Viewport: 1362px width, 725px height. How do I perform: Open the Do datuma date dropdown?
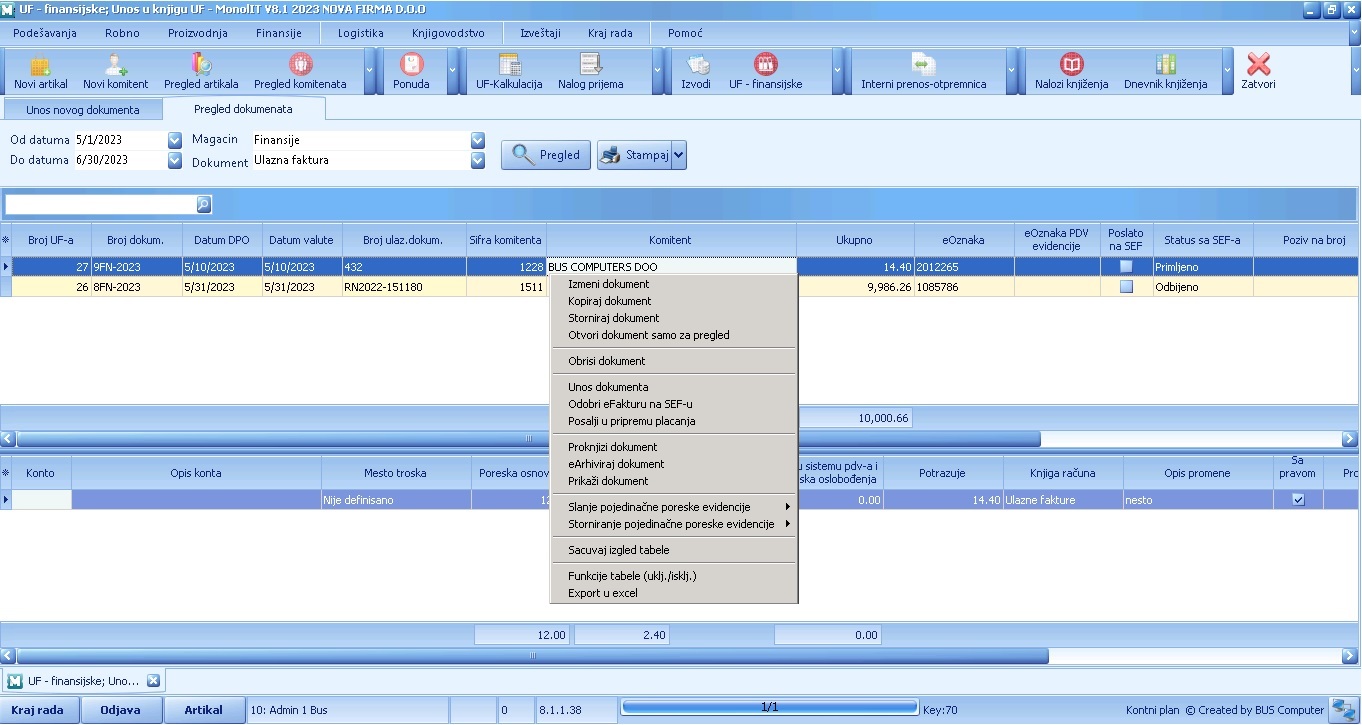coord(175,160)
